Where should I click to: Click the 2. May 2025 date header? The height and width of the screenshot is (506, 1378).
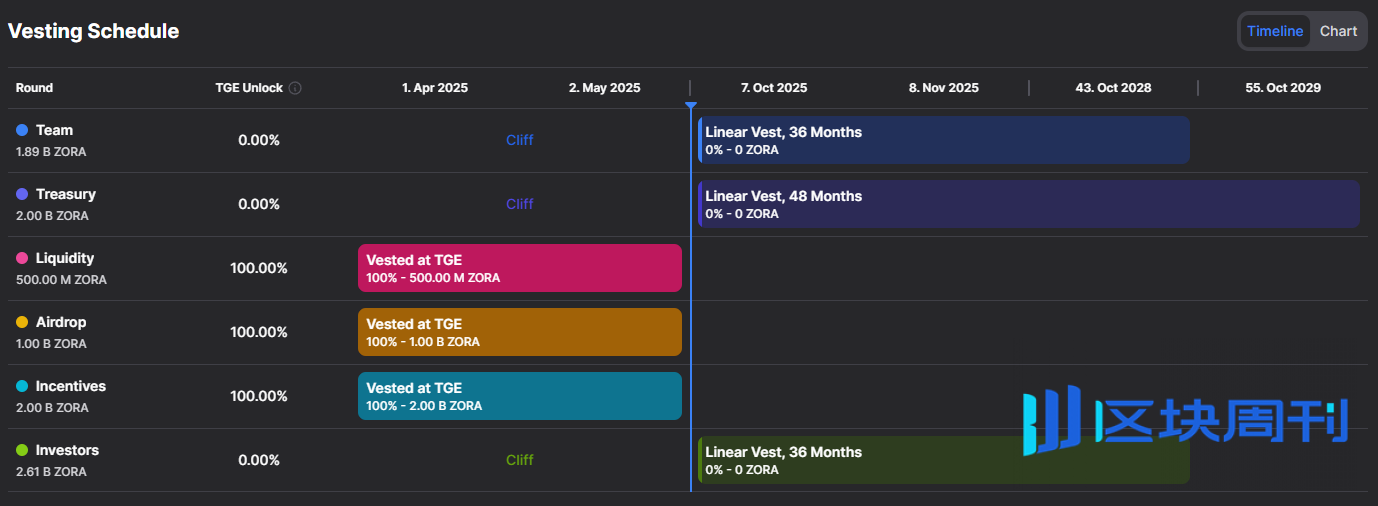605,88
